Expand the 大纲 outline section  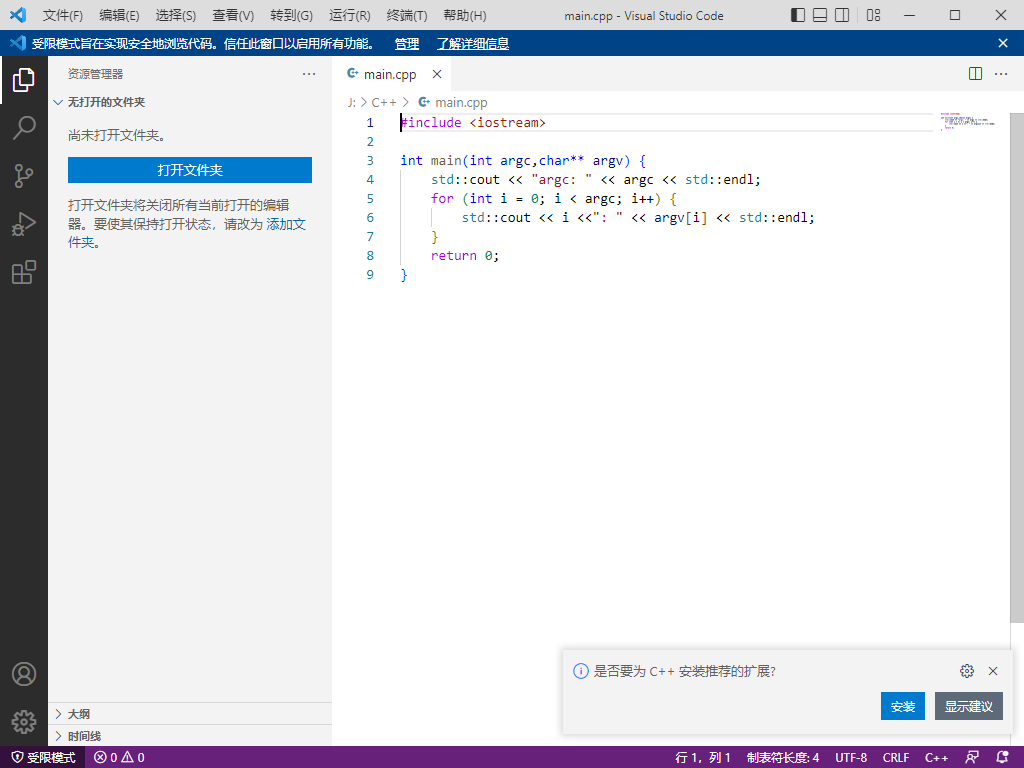point(78,714)
